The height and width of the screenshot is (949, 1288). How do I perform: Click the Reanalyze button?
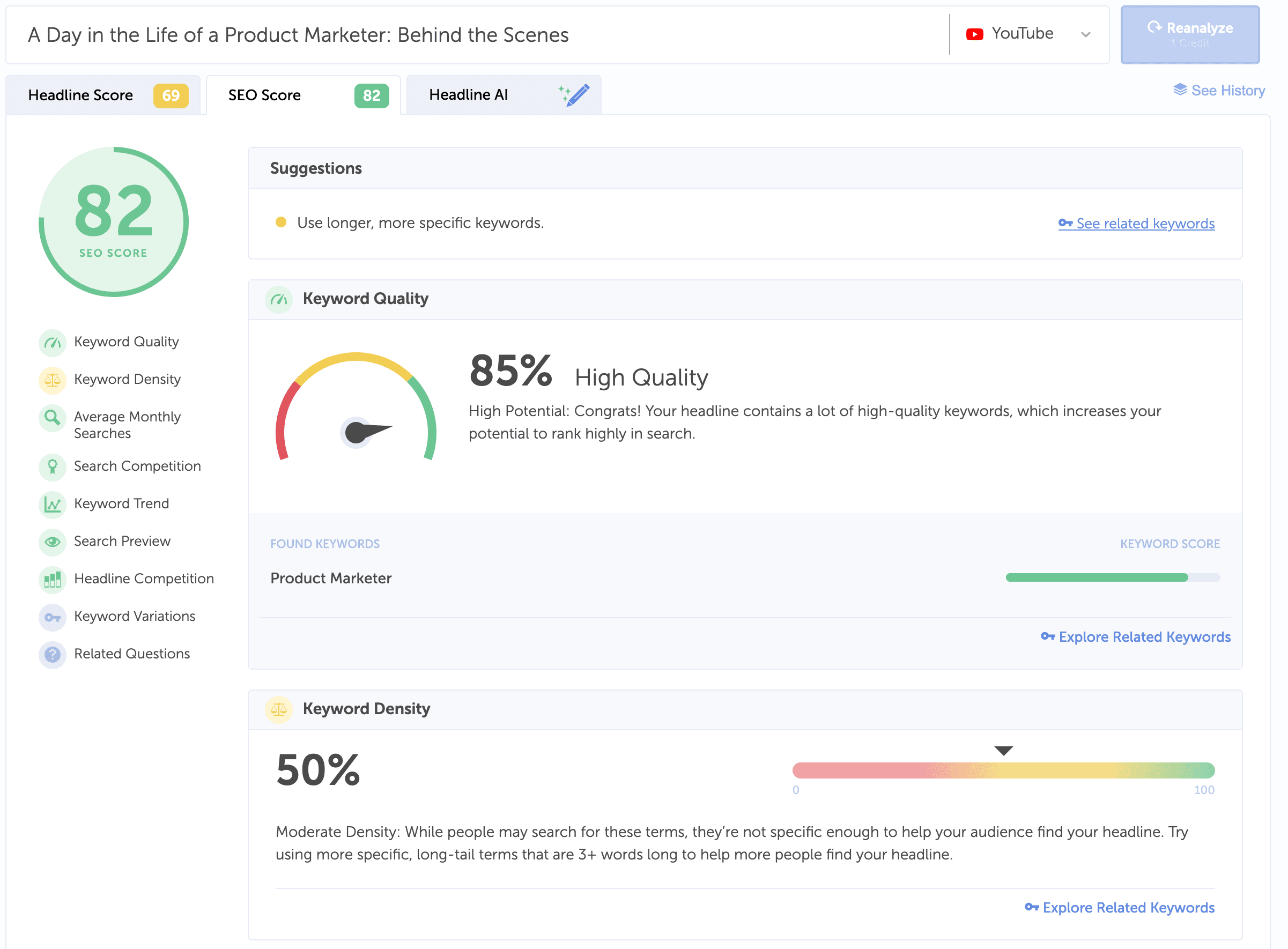coord(1191,34)
